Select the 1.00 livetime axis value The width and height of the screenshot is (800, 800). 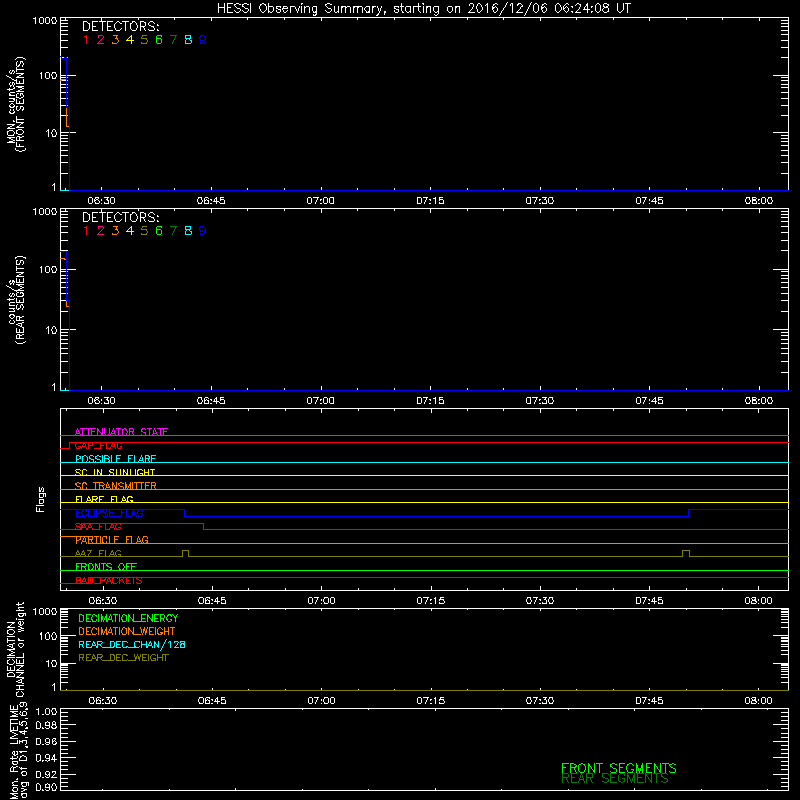pyautogui.click(x=46, y=712)
